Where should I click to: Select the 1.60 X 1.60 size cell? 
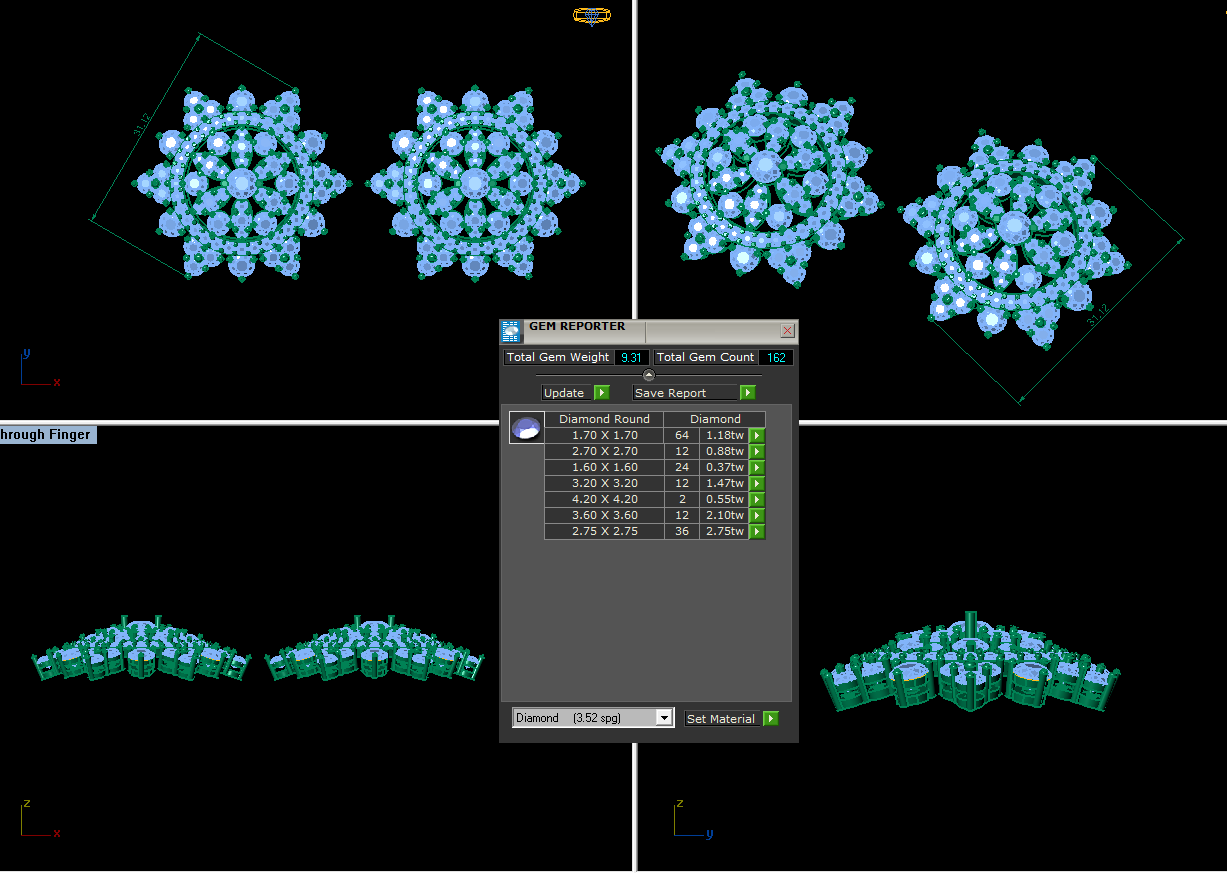click(x=604, y=467)
